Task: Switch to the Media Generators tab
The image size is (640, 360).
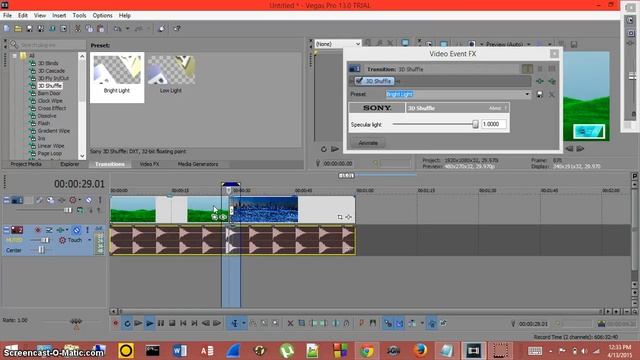Action: (x=198, y=164)
